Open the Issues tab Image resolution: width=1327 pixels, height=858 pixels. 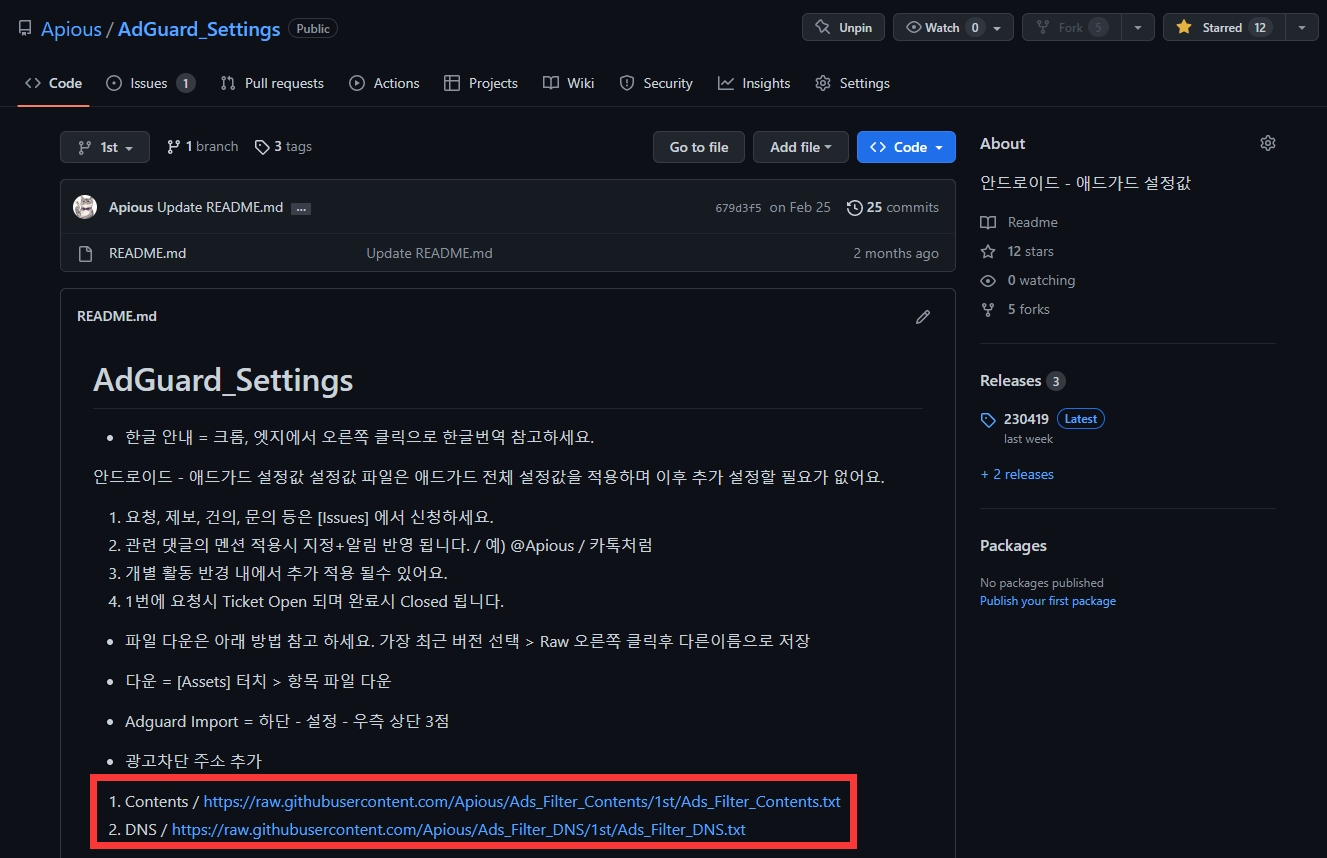(x=150, y=83)
